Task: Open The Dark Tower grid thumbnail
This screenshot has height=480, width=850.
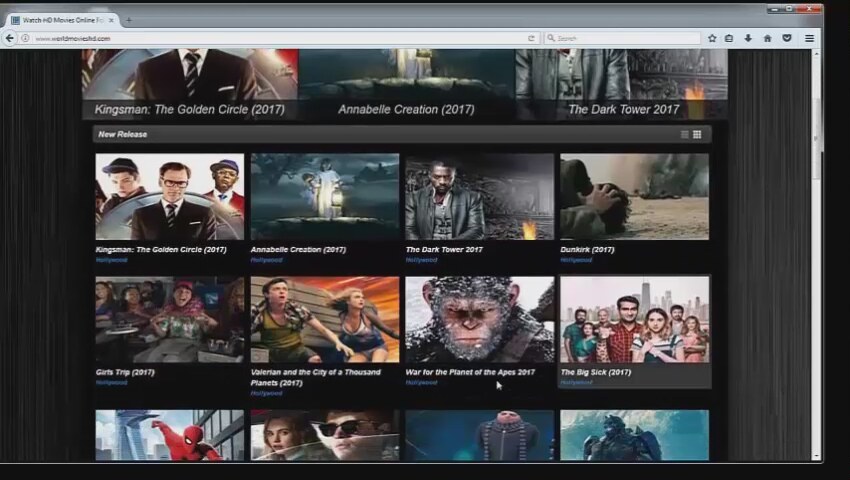Action: tap(480, 196)
